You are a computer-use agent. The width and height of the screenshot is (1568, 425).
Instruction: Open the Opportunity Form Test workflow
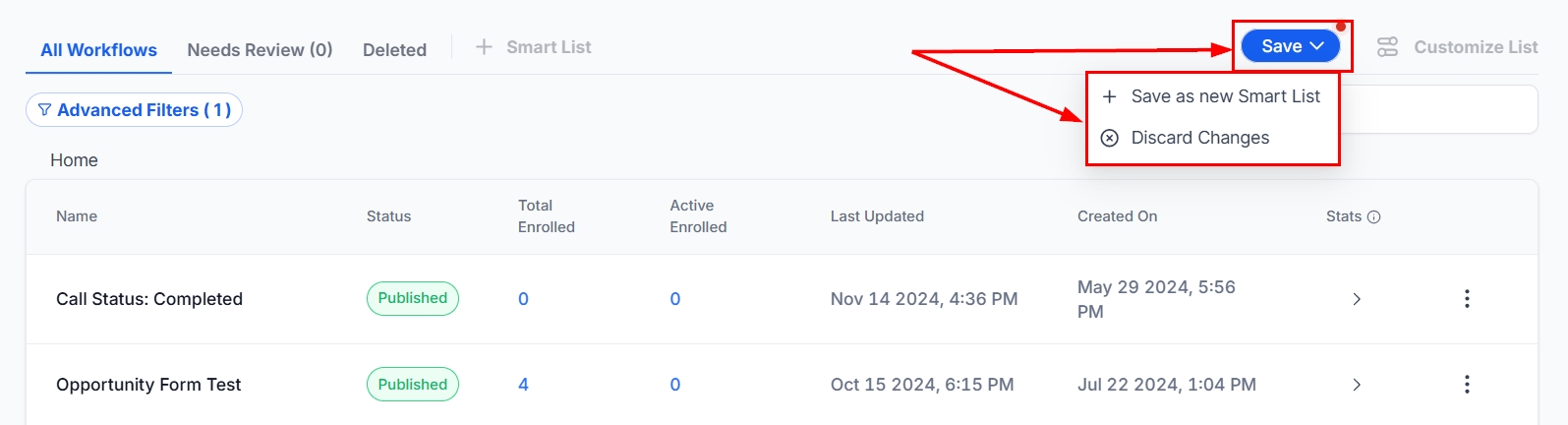tap(148, 385)
